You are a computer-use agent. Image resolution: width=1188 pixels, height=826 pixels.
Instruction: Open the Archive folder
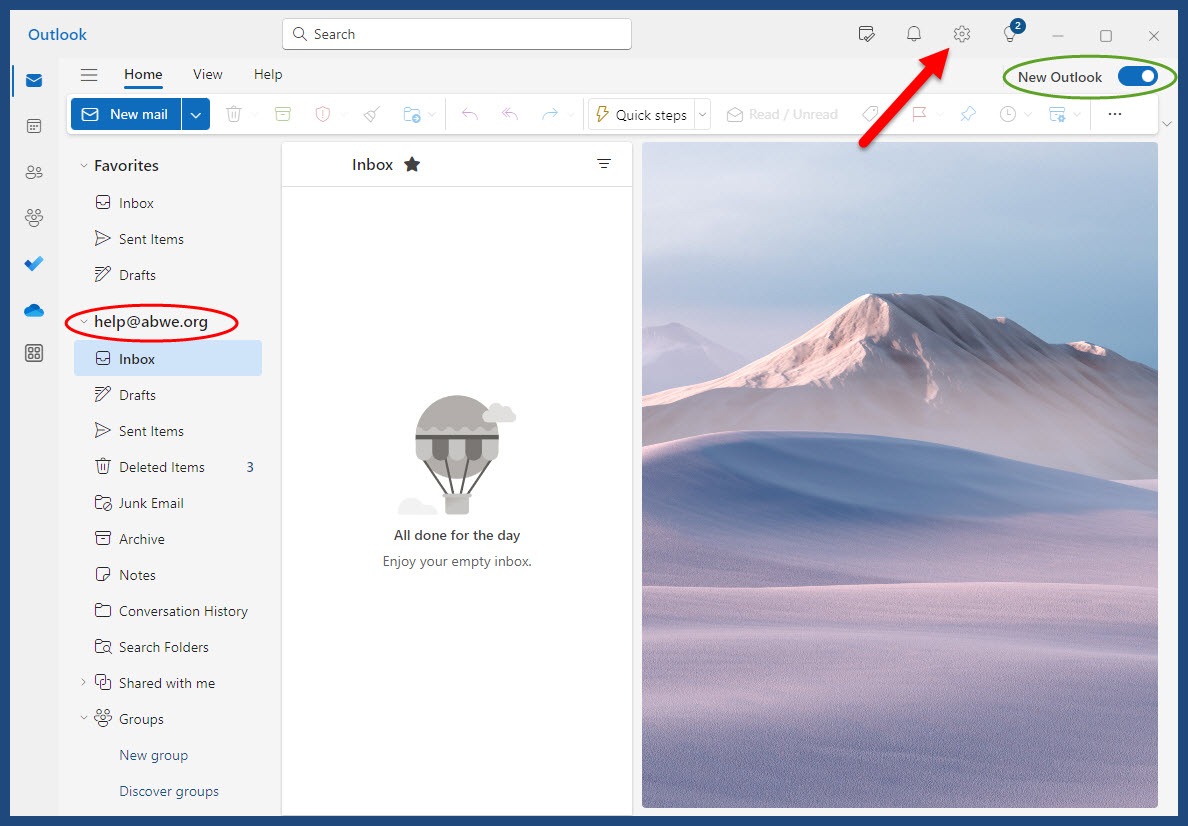click(x=168, y=539)
